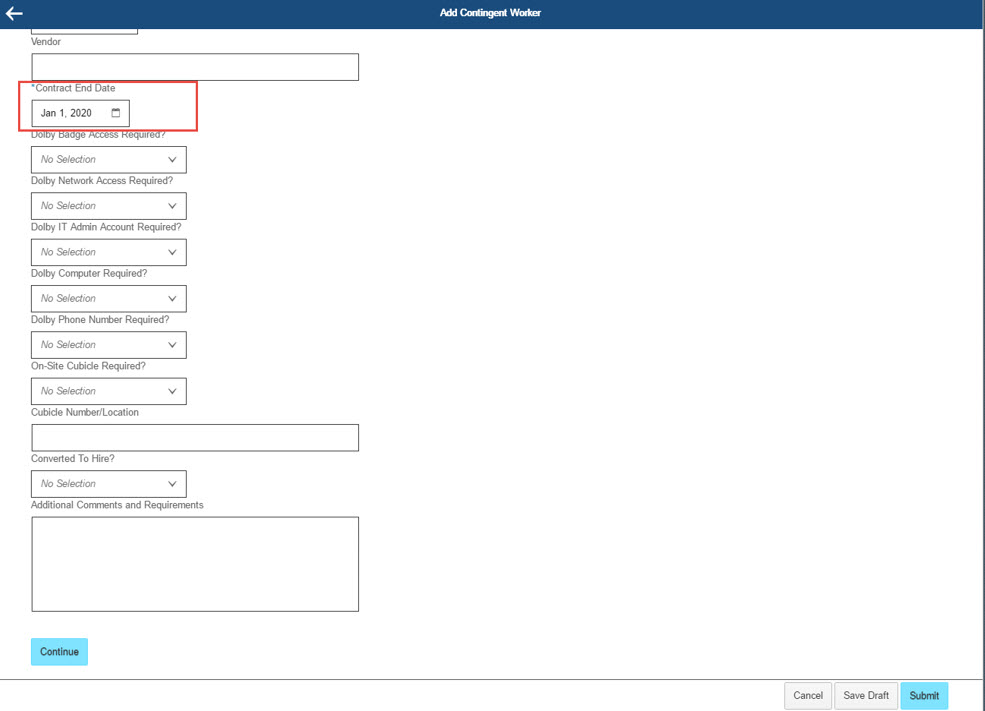Click the Save Draft button
This screenshot has height=711, width=985.
tap(866, 695)
